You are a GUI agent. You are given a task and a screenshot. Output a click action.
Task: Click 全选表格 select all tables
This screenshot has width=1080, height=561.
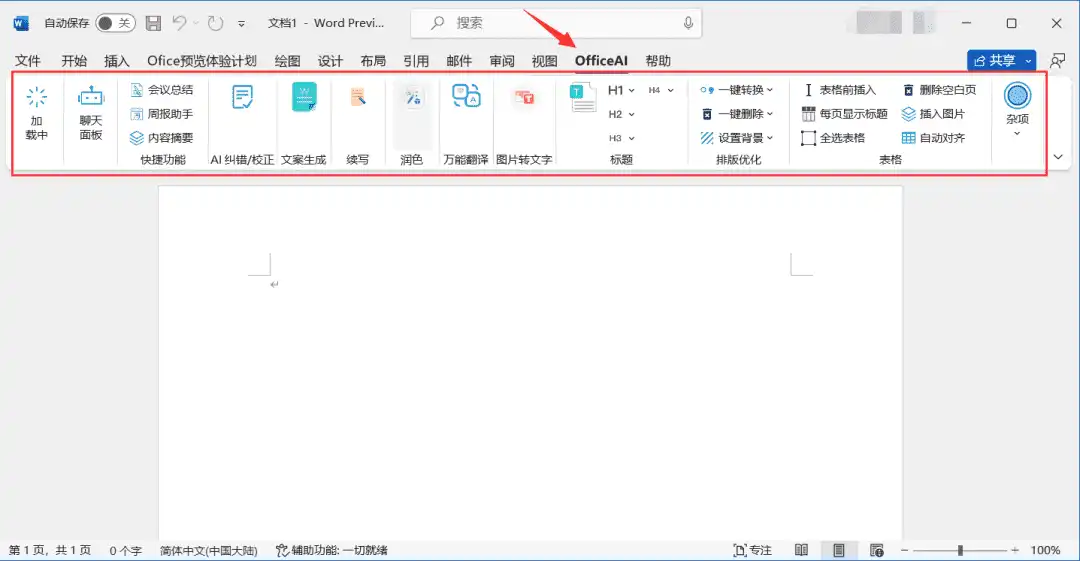(833, 138)
